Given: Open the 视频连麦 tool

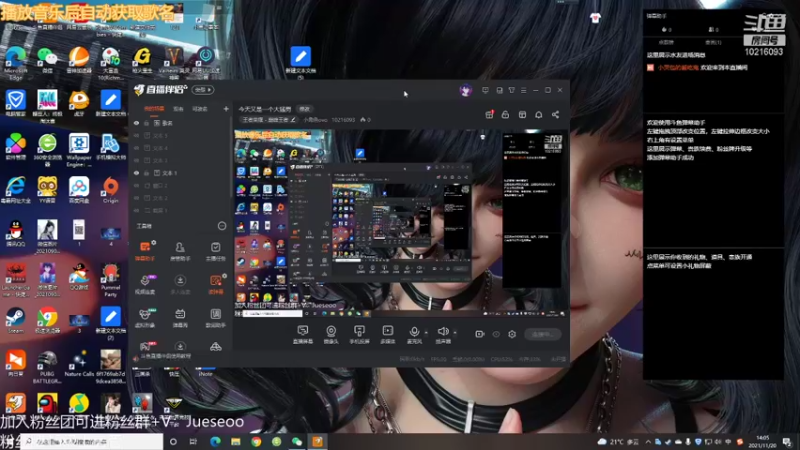Looking at the screenshot, I should pos(145,284).
